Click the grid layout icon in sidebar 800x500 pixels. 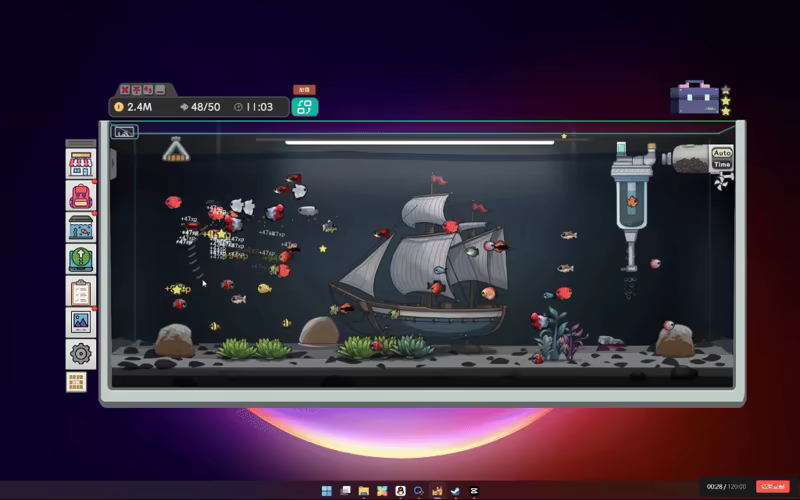(77, 382)
